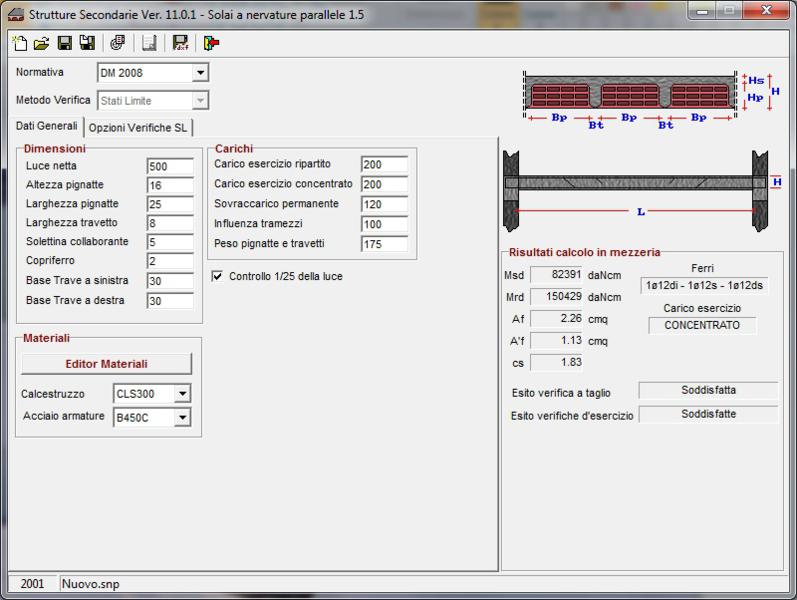Click the Mrd value 150429
797x600 pixels.
coord(557,296)
